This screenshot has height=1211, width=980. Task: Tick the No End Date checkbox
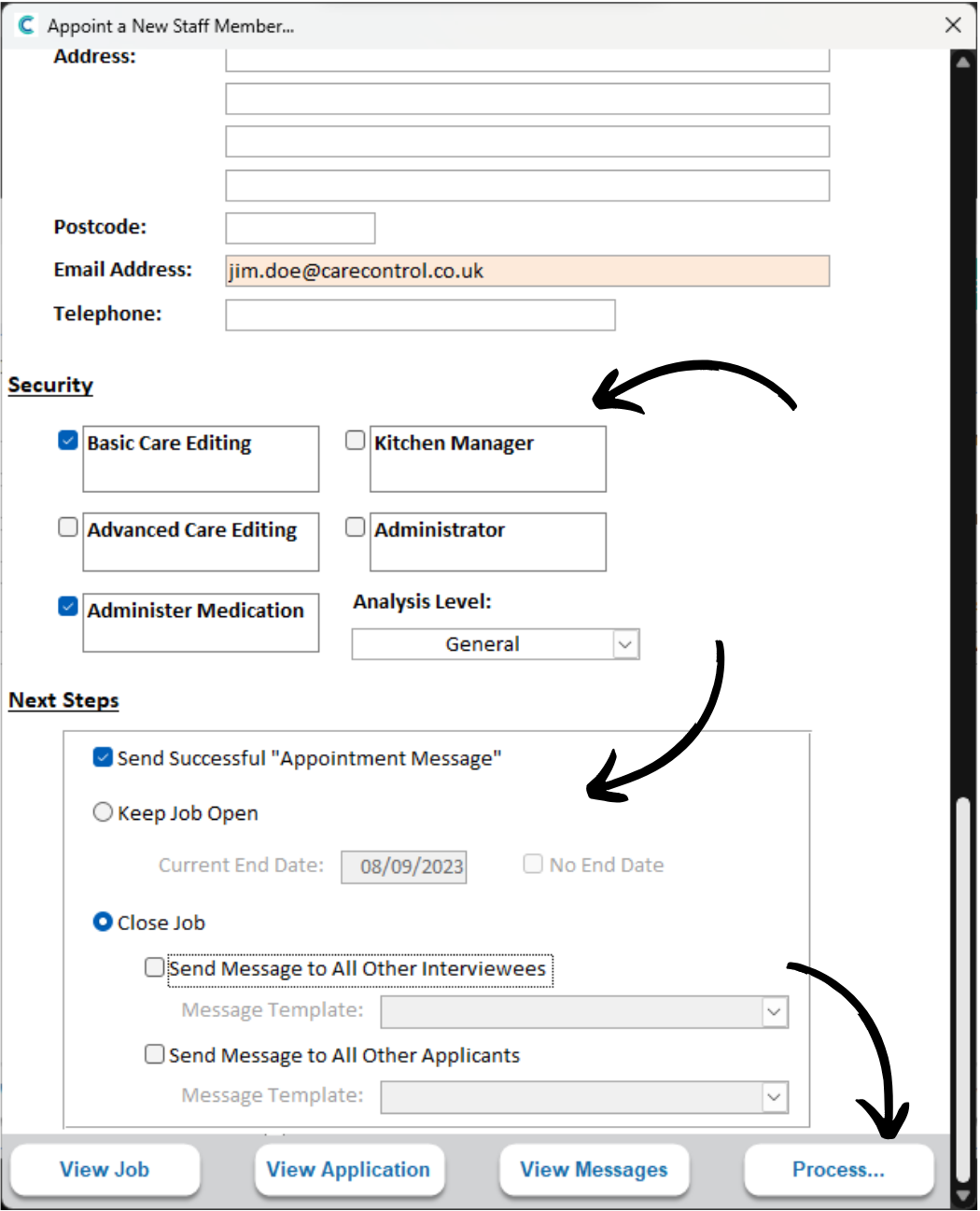pos(533,864)
